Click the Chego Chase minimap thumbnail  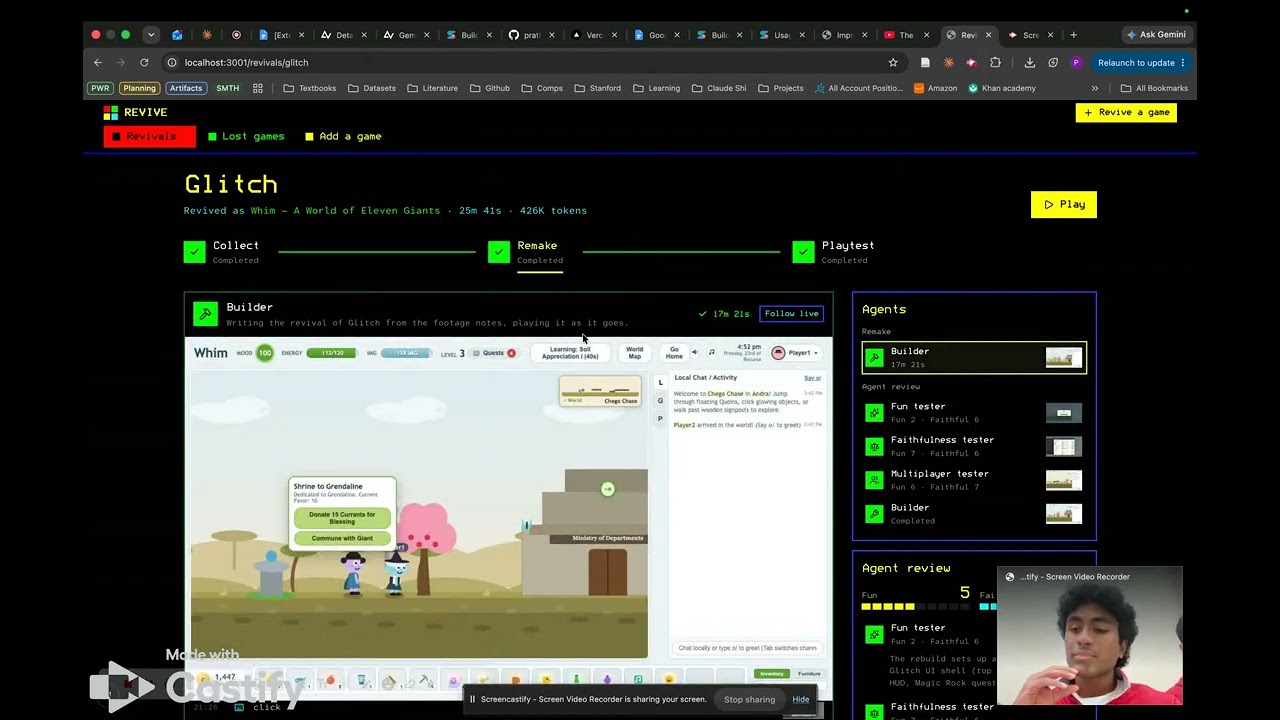(600, 391)
